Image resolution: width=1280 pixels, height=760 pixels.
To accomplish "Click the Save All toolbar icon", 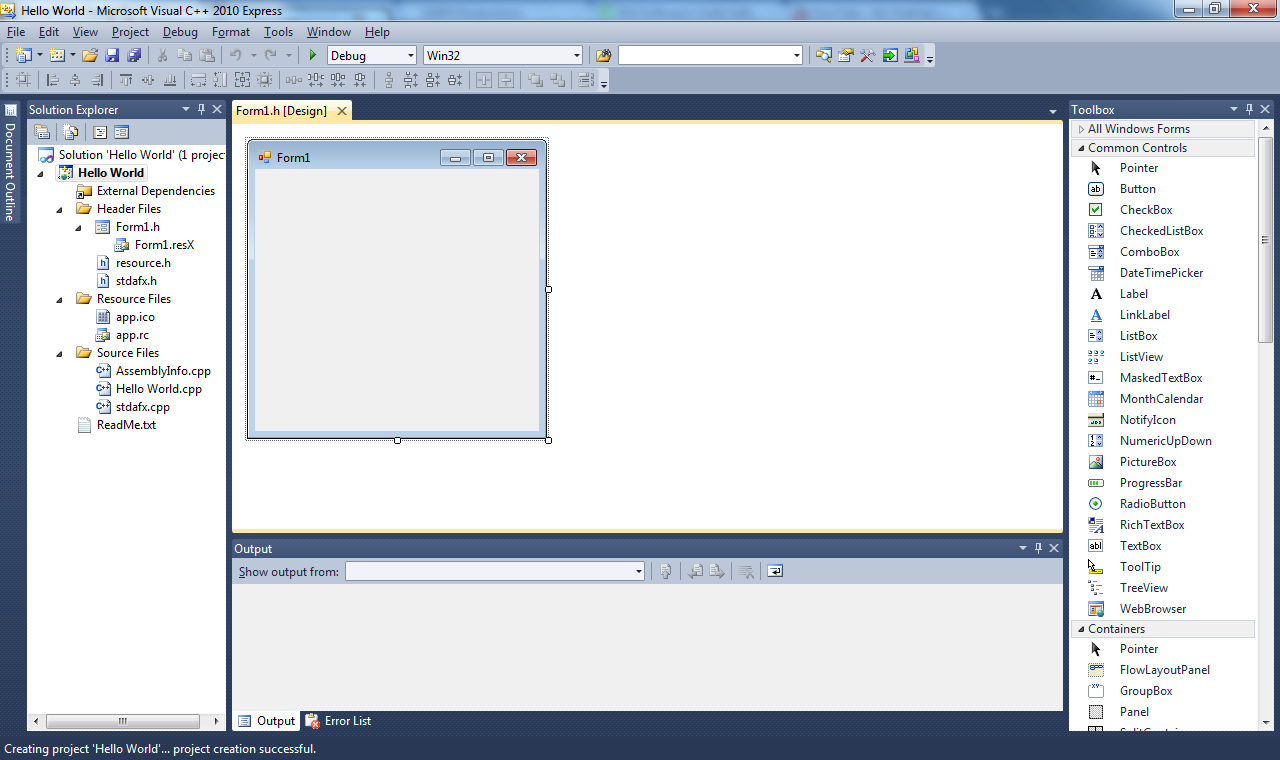I will click(133, 55).
